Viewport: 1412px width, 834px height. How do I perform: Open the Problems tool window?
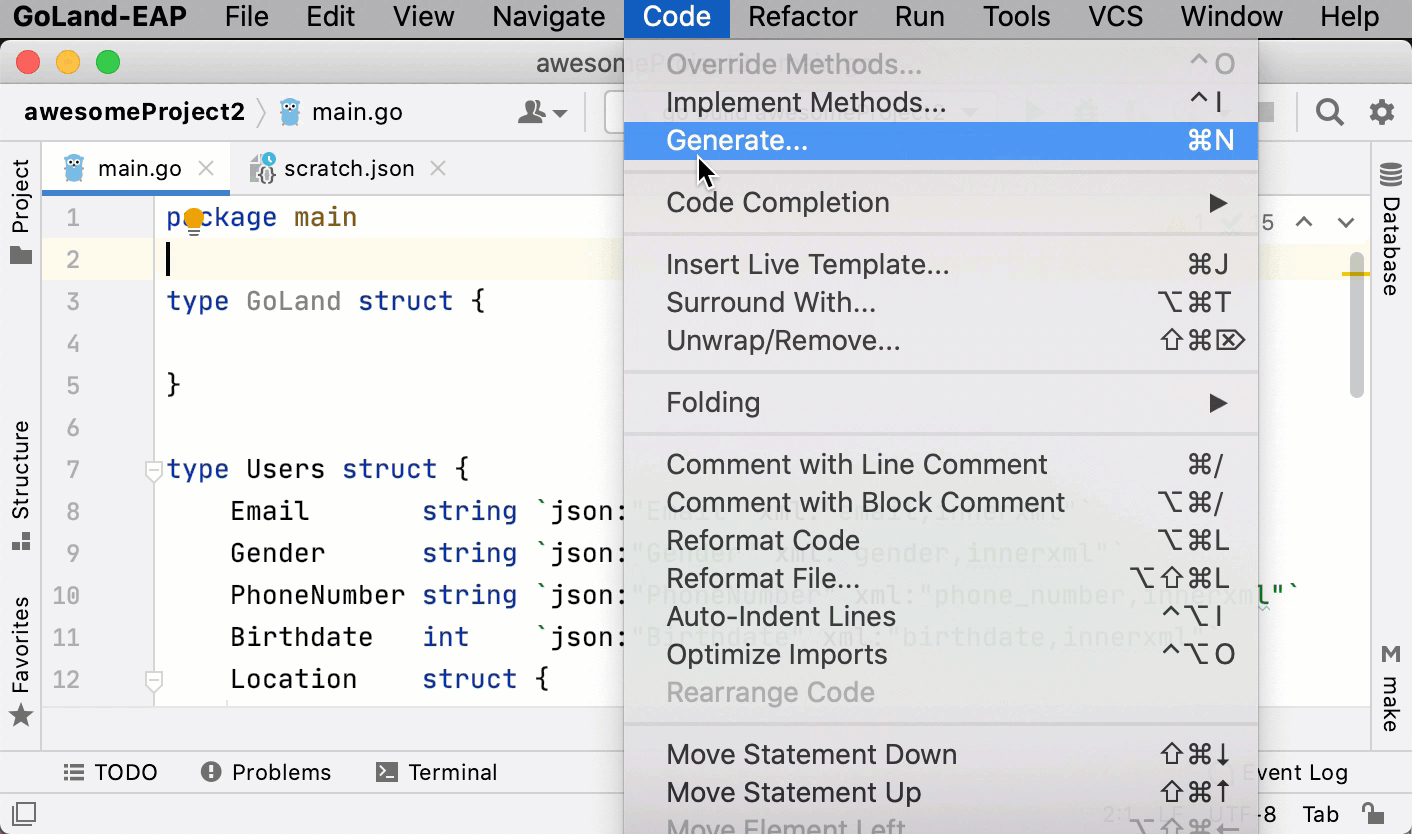click(x=266, y=772)
